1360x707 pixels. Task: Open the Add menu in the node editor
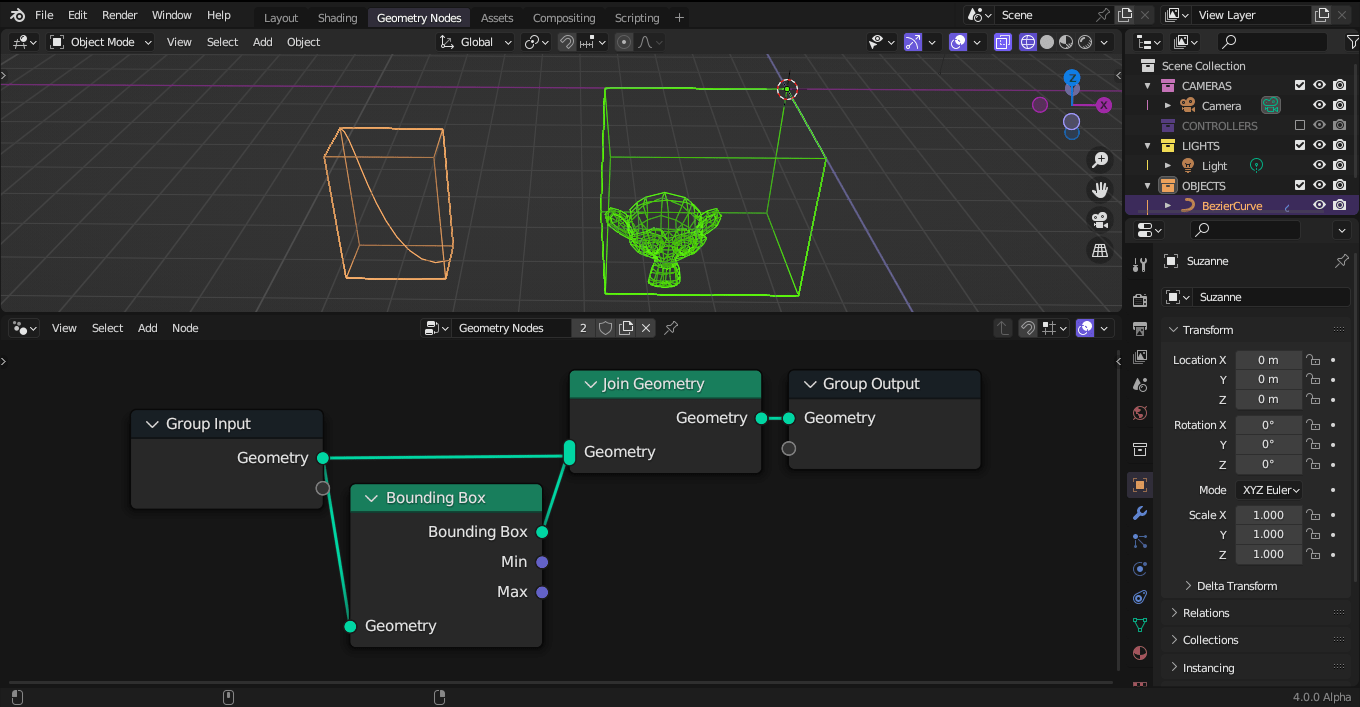(x=147, y=328)
